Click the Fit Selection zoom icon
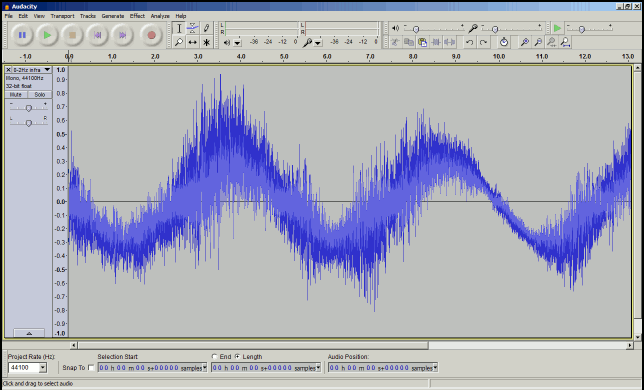The image size is (644, 390). tap(551, 42)
